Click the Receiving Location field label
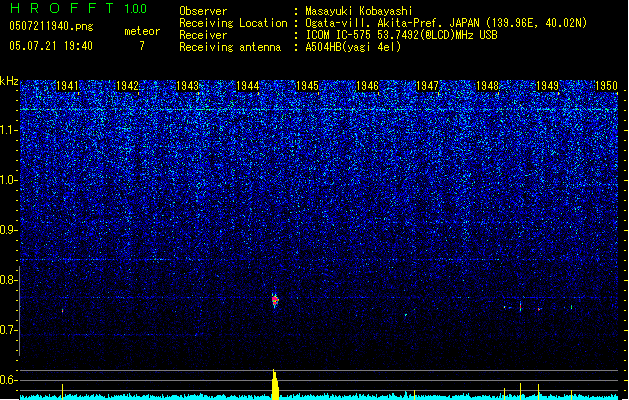Screen dimensions: 629x400 click(x=233, y=23)
